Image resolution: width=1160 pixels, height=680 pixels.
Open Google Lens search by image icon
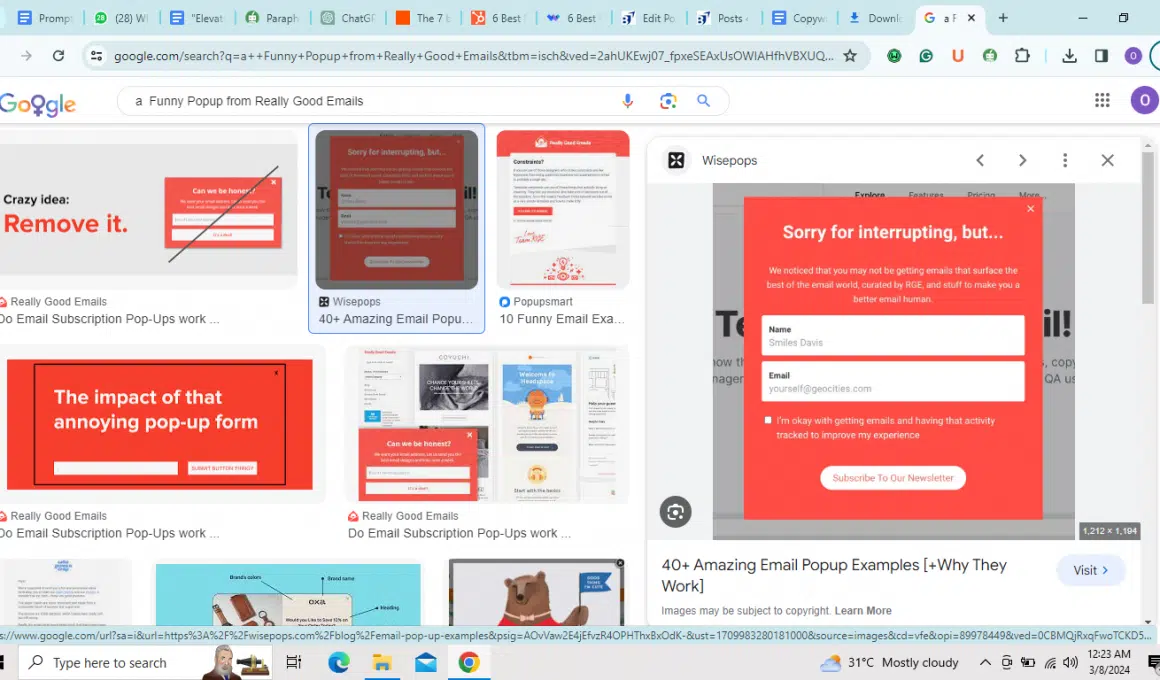667,101
